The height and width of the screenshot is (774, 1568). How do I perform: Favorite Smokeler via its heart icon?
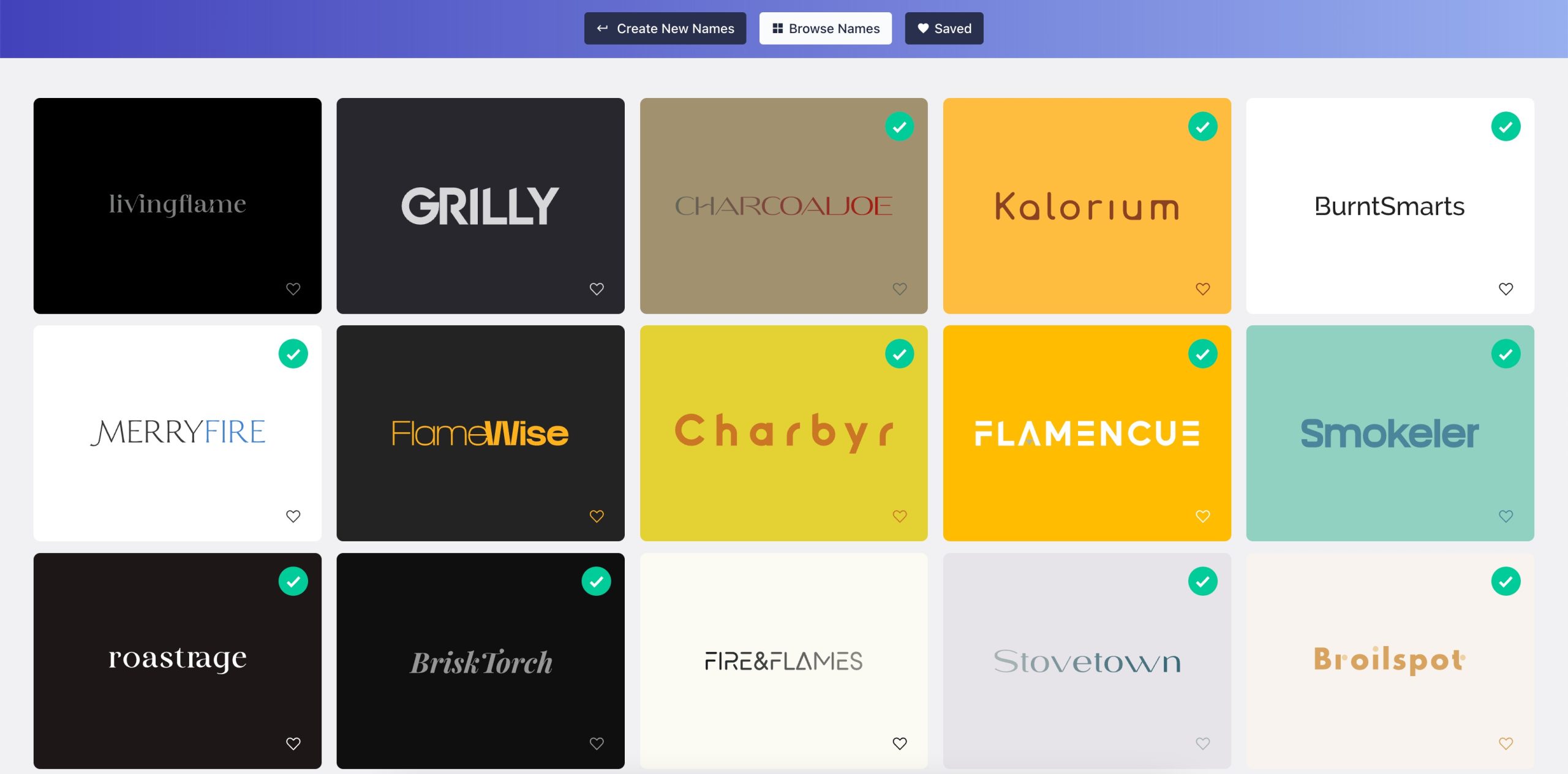point(1506,516)
